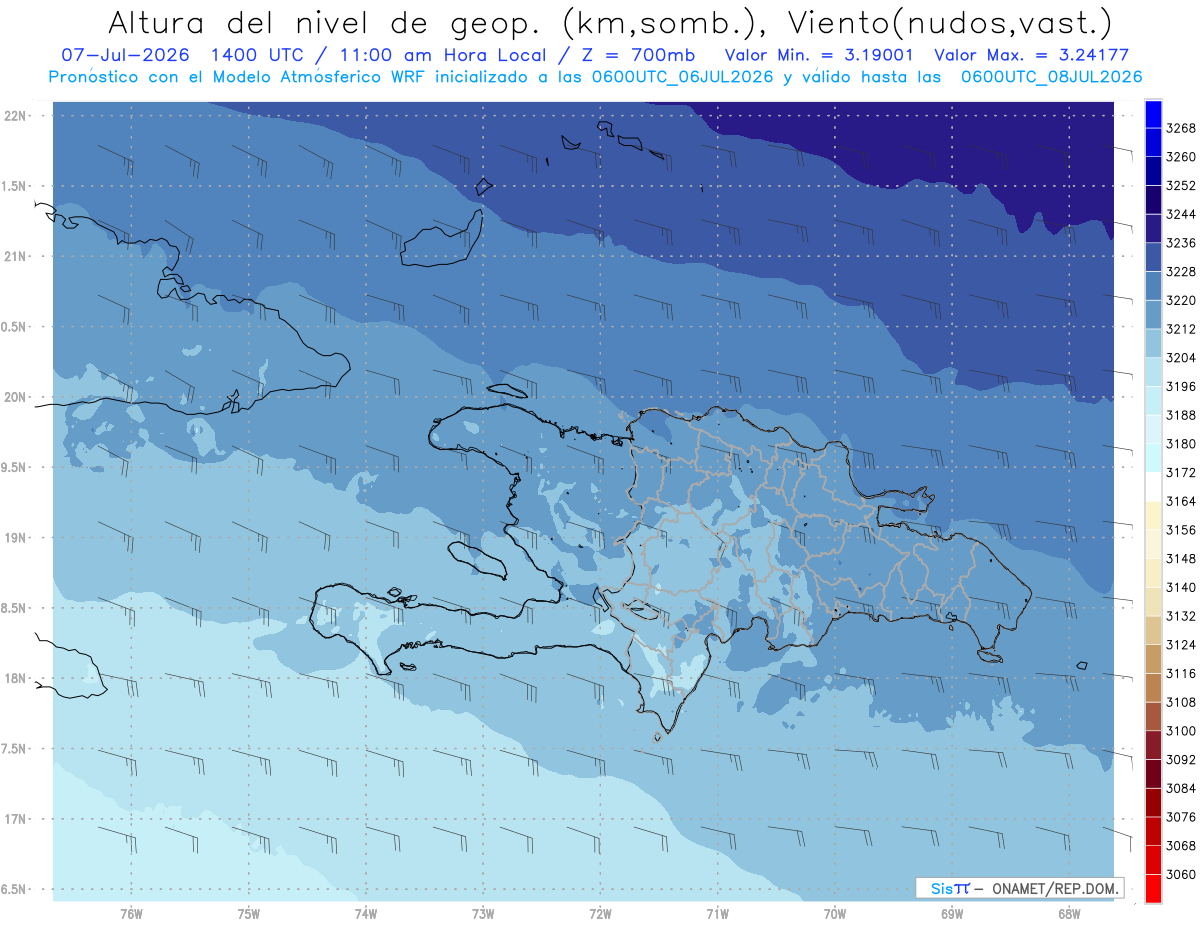The width and height of the screenshot is (1200, 927).
Task: Click the '74W' longitude label
Action: tap(366, 913)
